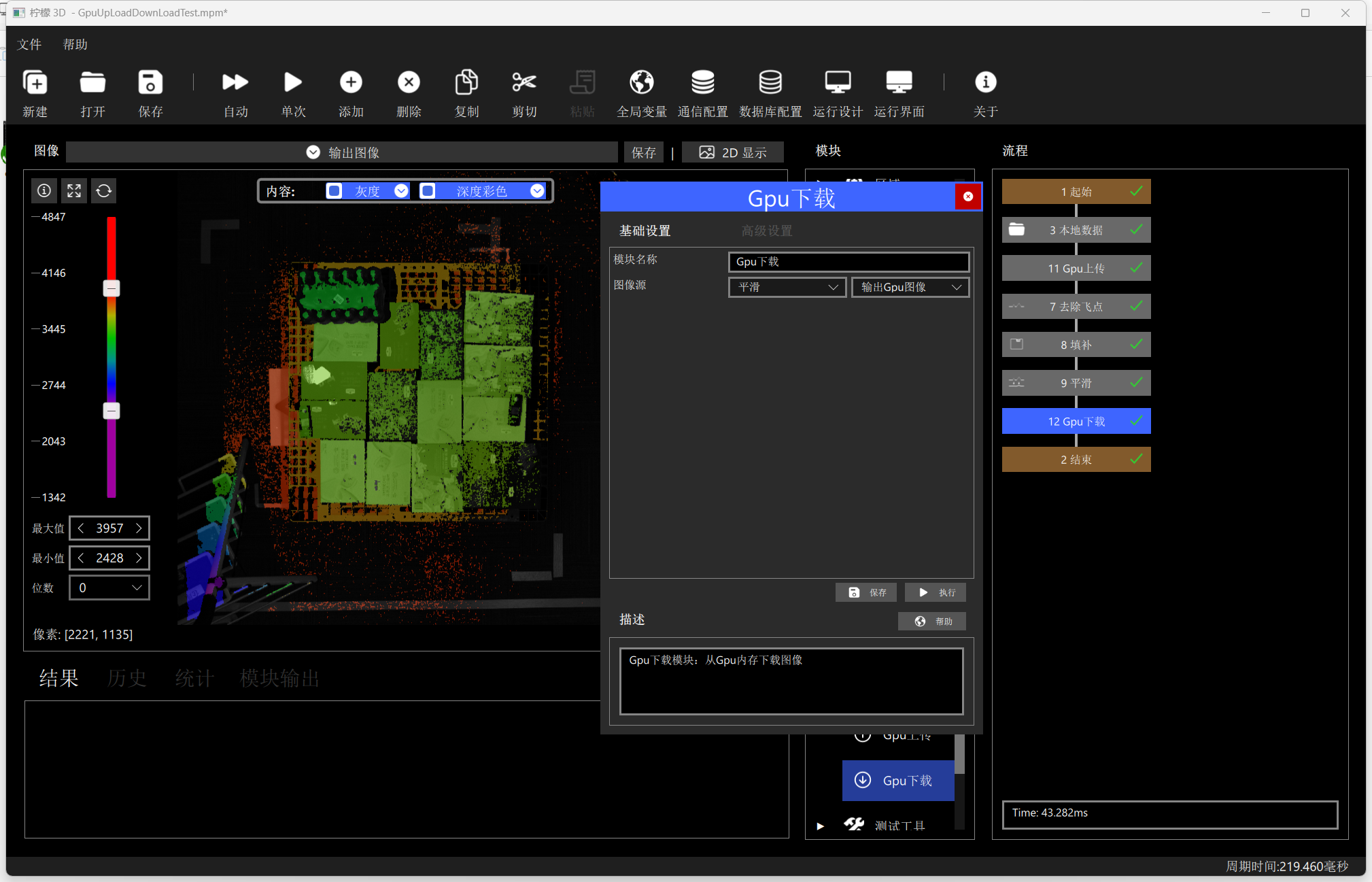Click the 剪切 scissors icon

pyautogui.click(x=524, y=82)
